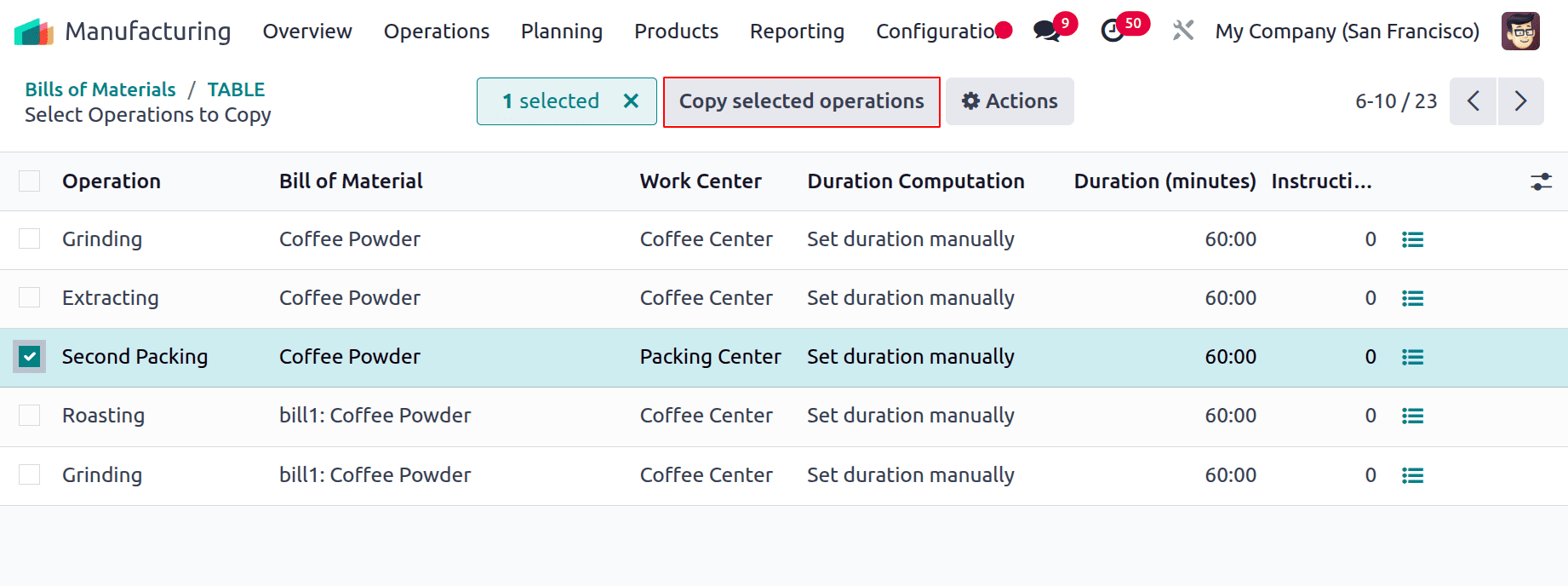Click the pager counter 6-10 / 23

click(x=1396, y=101)
